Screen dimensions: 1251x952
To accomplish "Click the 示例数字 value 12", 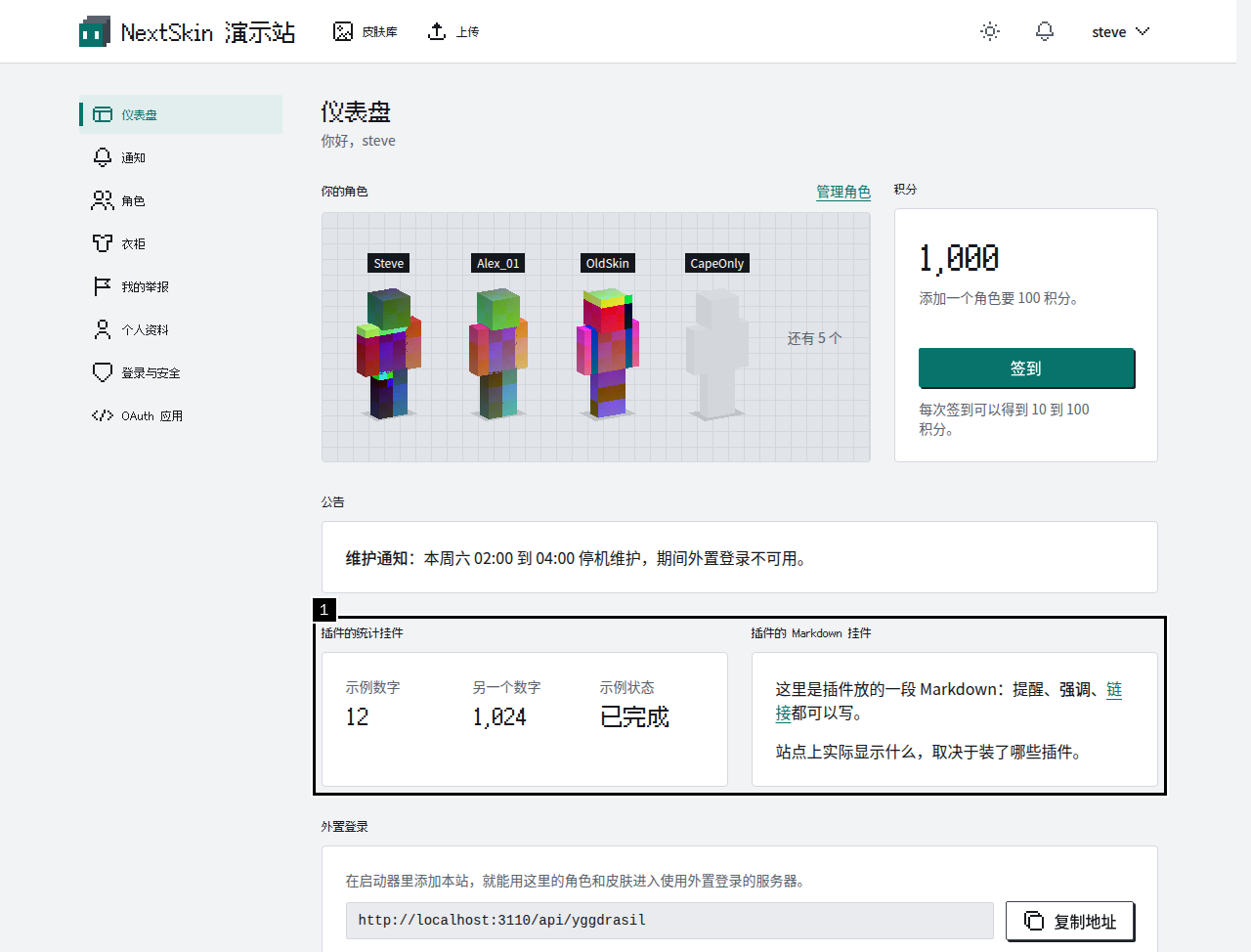I will [x=358, y=716].
